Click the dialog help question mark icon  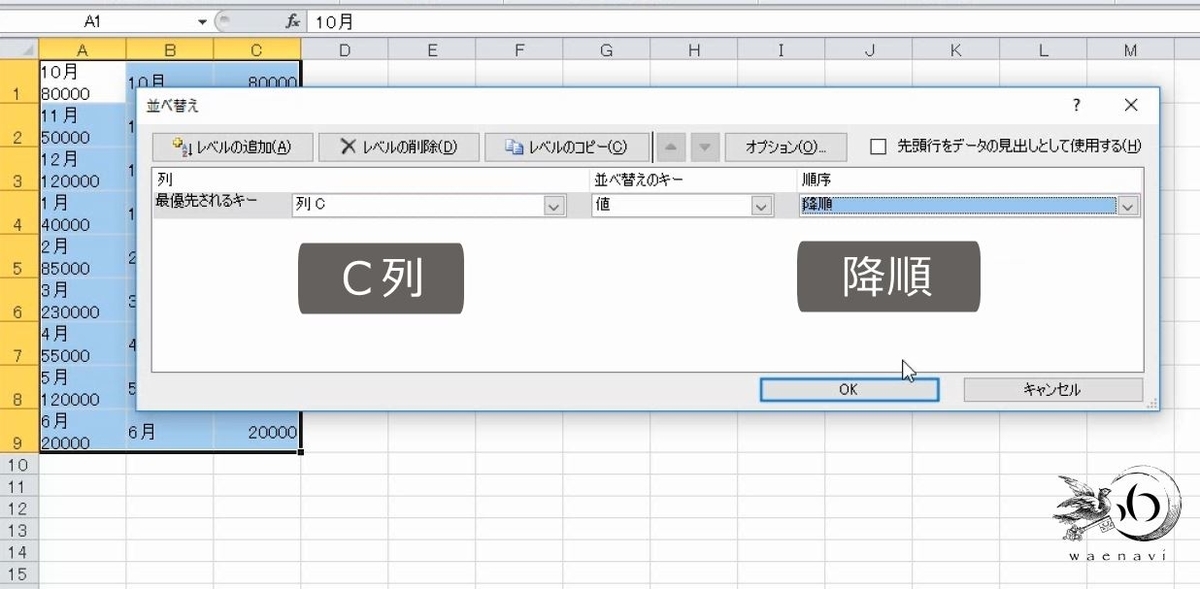point(1076,105)
